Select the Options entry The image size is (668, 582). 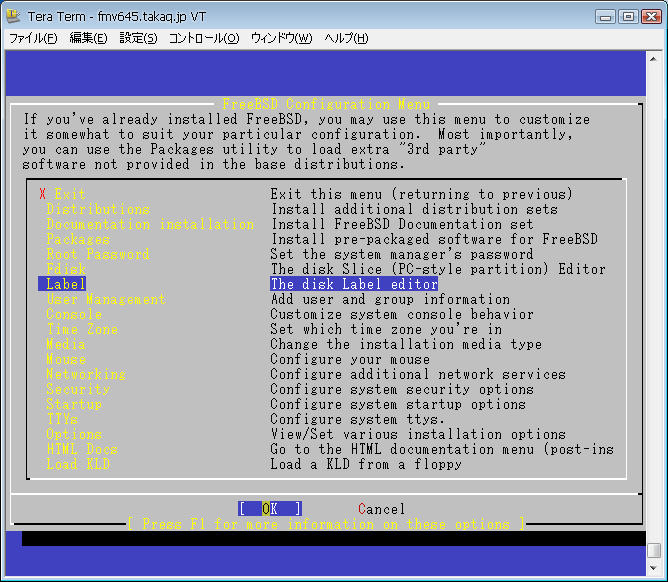tap(74, 434)
